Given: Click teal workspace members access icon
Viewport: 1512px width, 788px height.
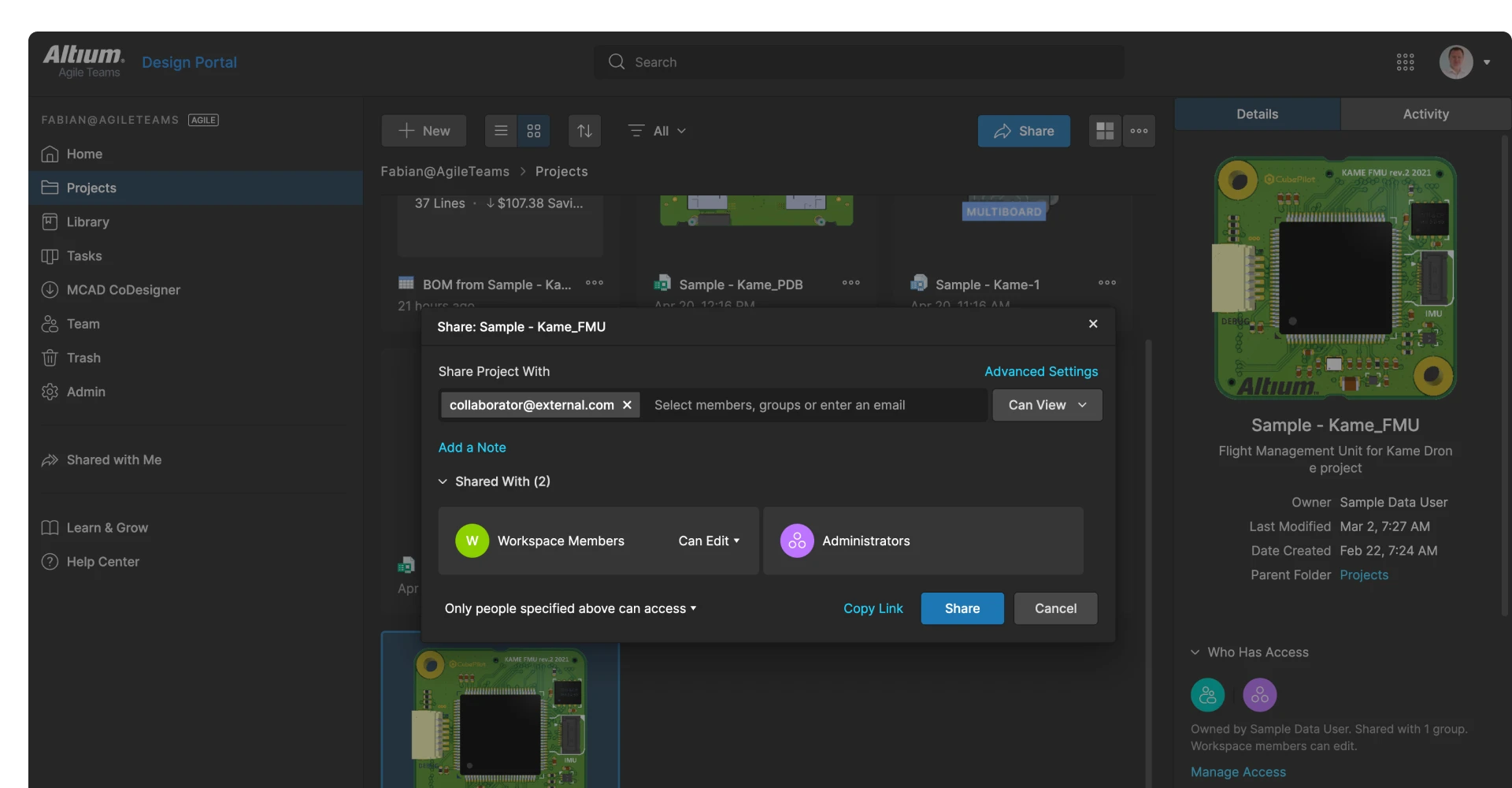Looking at the screenshot, I should (1207, 695).
